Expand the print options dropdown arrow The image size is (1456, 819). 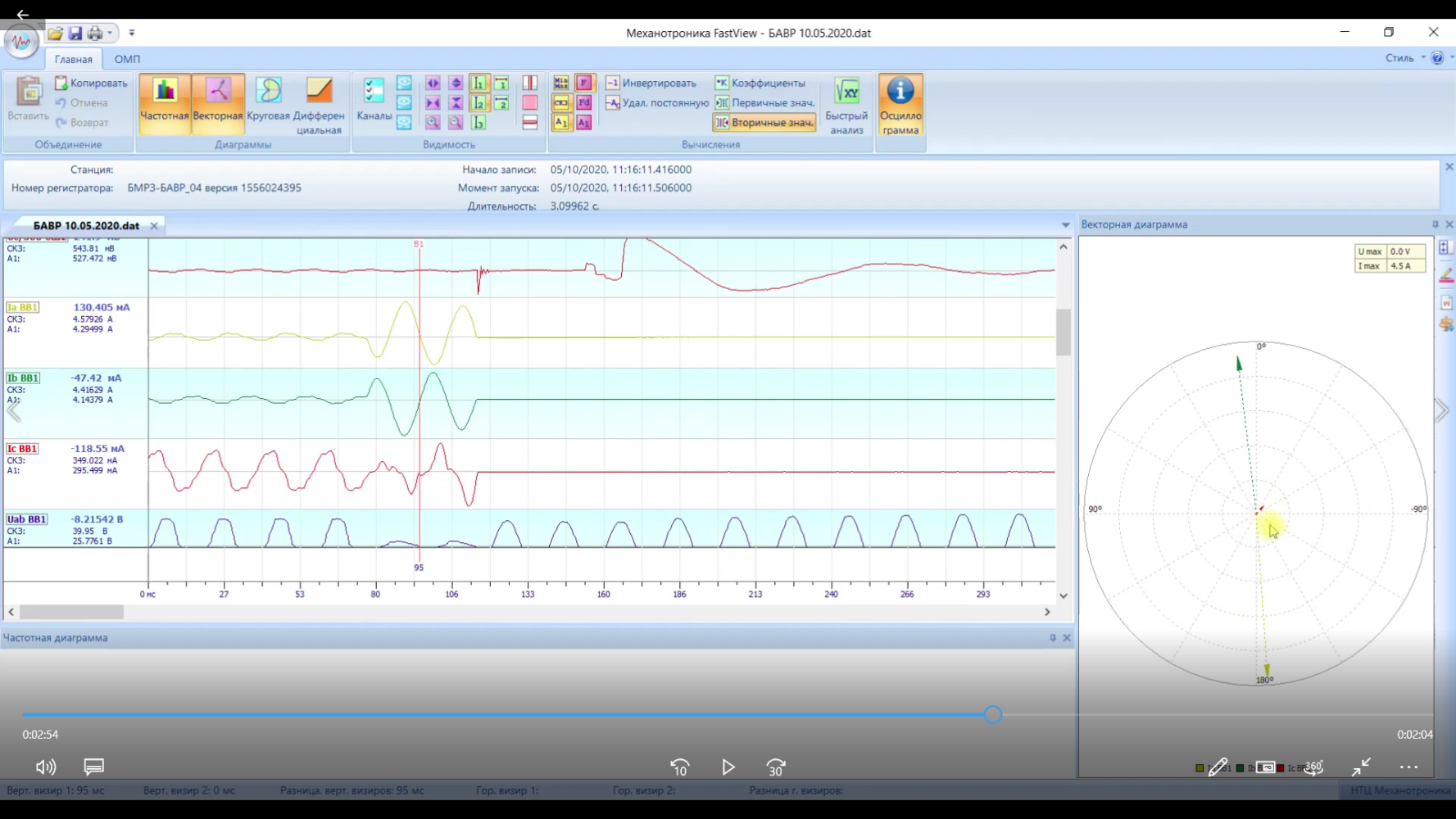[110, 34]
